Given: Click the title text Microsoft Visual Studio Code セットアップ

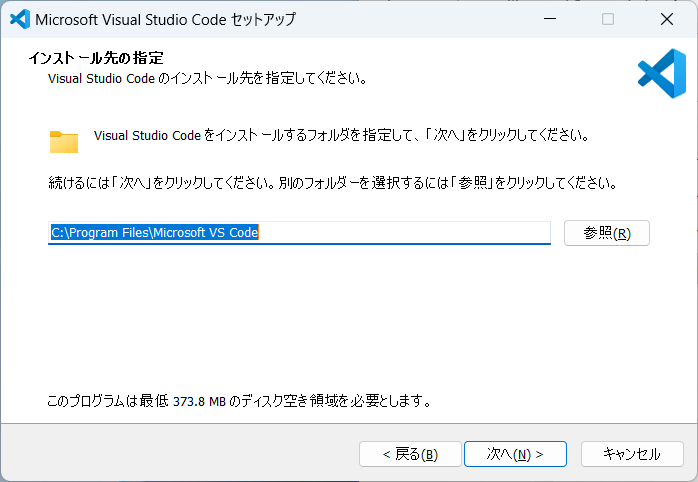Looking at the screenshot, I should coord(165,20).
